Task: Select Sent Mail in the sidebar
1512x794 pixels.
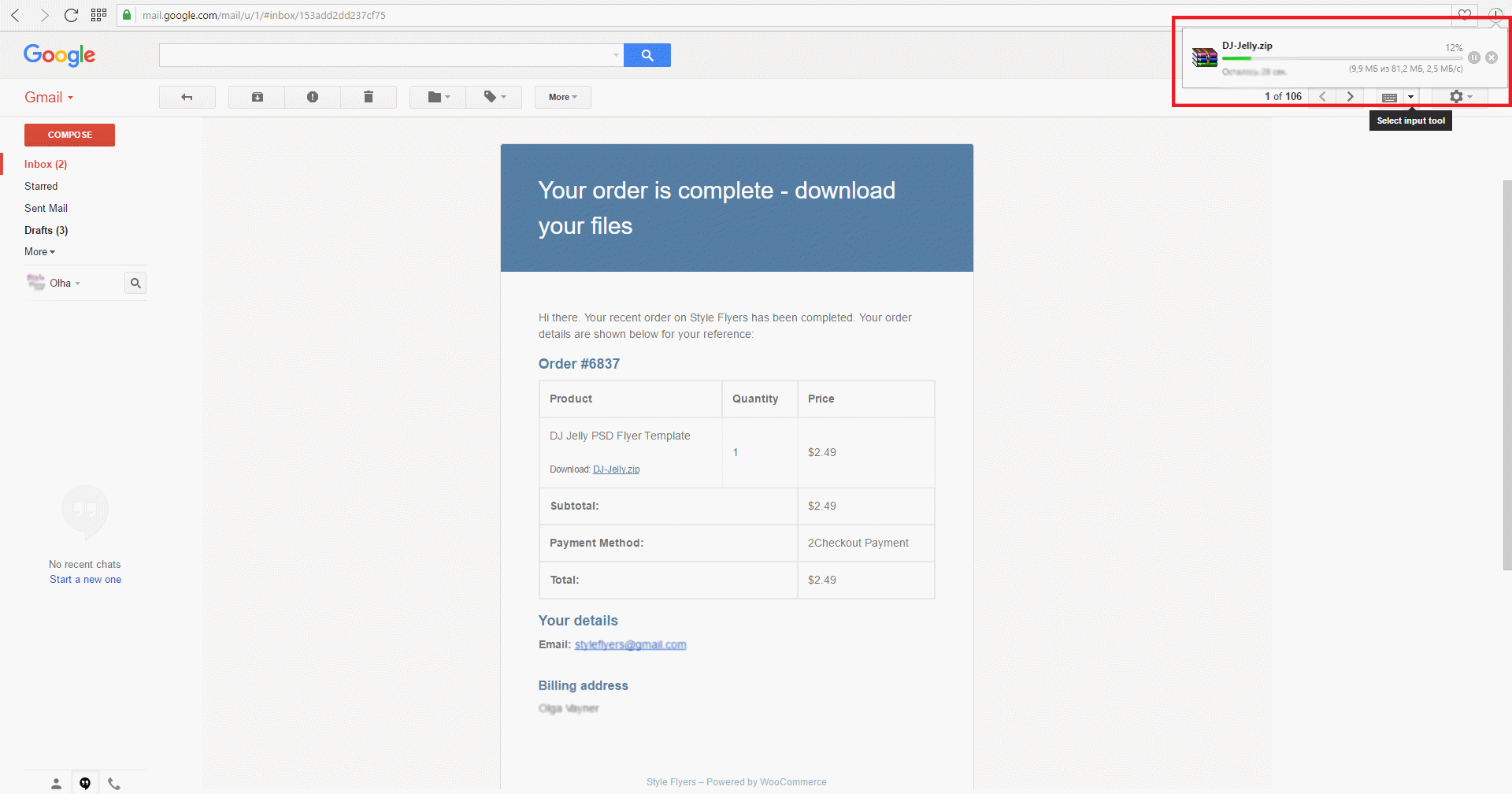Action: pos(46,208)
